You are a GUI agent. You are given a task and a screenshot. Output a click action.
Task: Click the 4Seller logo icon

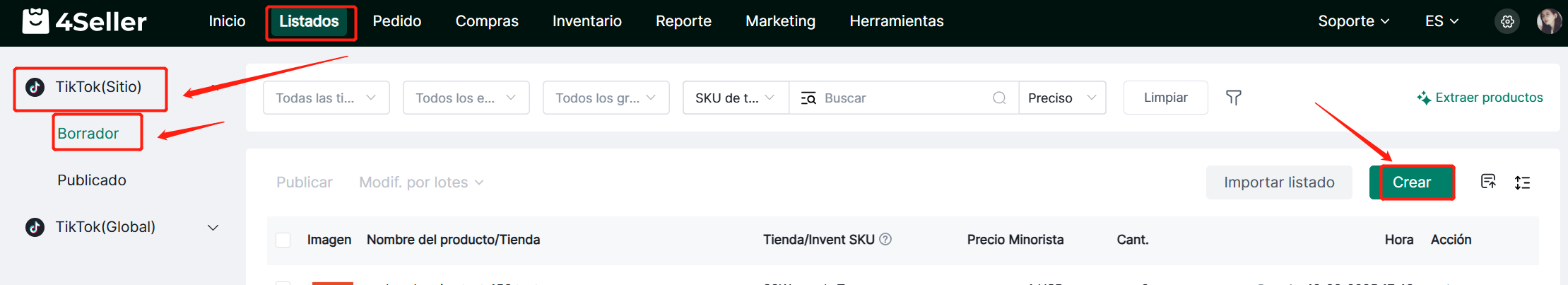tap(35, 21)
